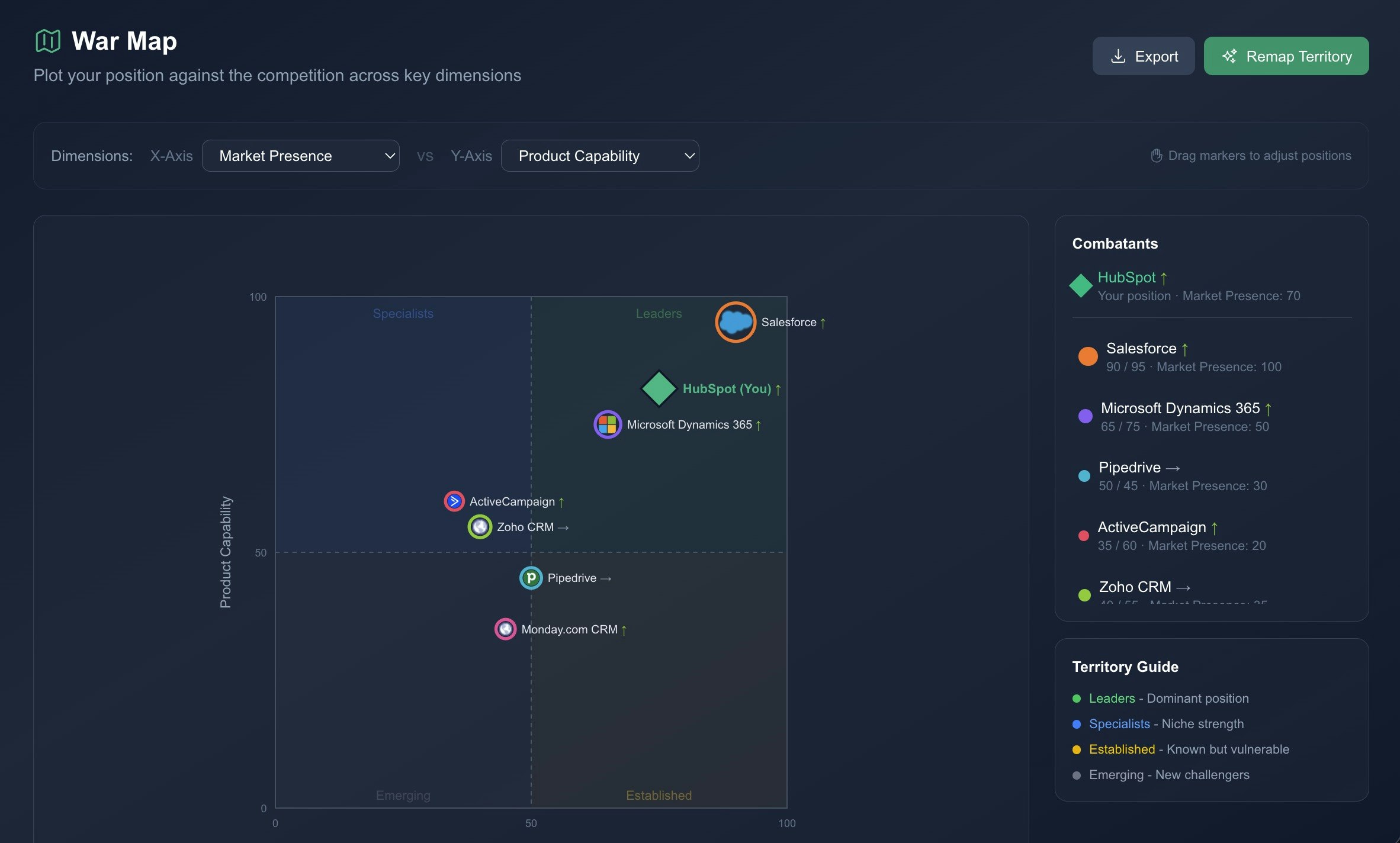
Task: Click the Pipedrive 'p' marker on the chart
Action: coord(531,578)
